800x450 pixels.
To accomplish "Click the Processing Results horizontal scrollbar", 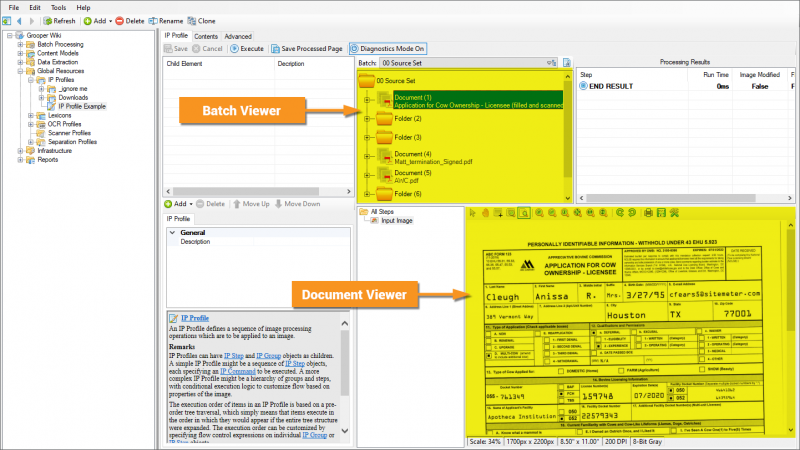I will (x=685, y=198).
